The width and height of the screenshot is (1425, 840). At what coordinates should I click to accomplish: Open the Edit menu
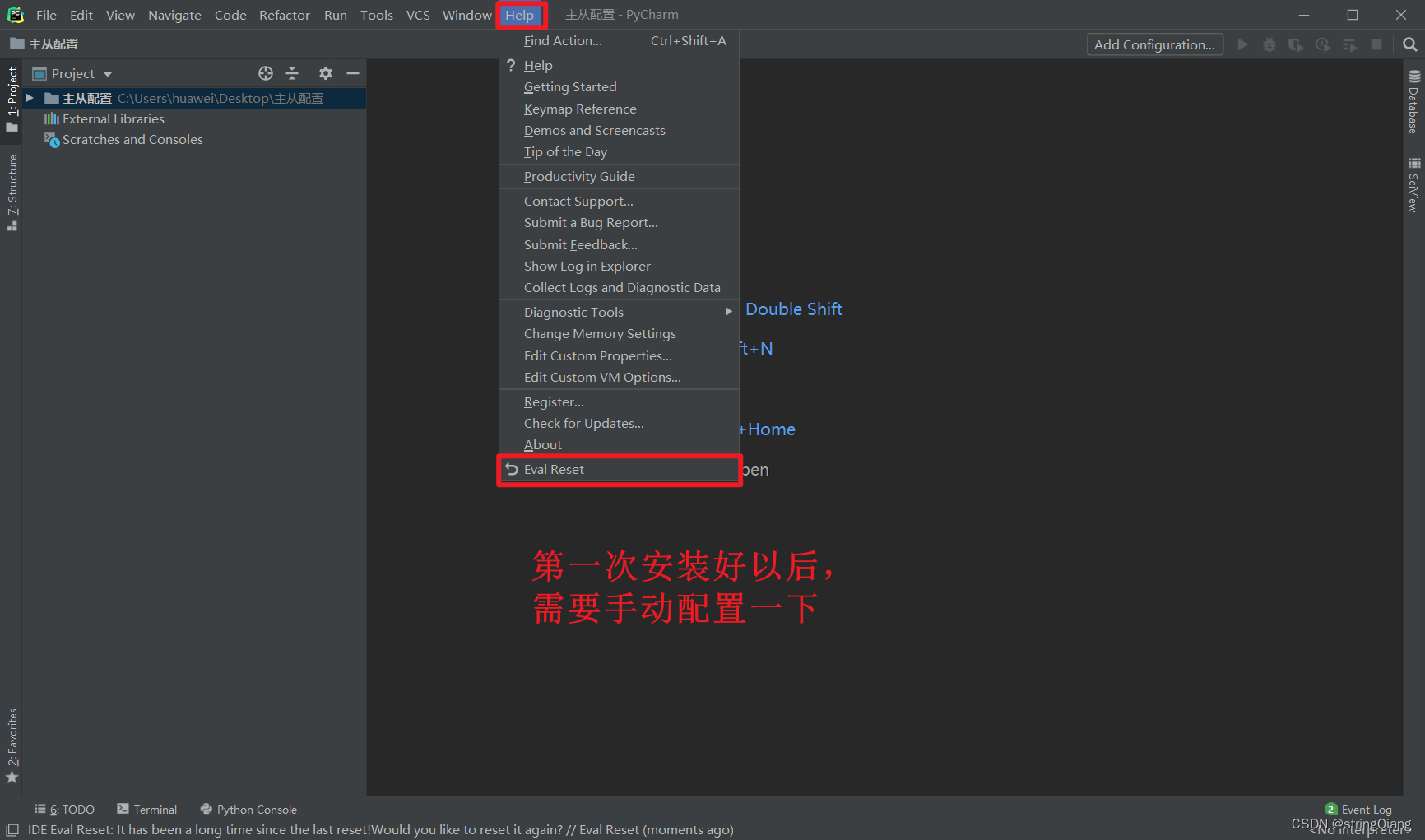point(81,15)
